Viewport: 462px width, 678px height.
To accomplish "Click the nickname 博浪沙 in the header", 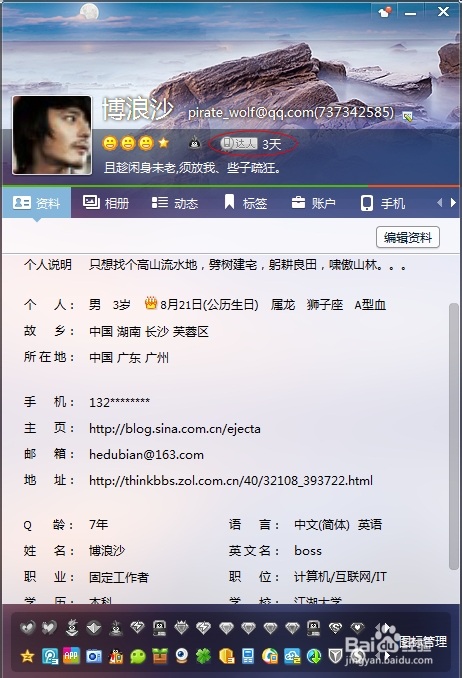I will point(138,109).
